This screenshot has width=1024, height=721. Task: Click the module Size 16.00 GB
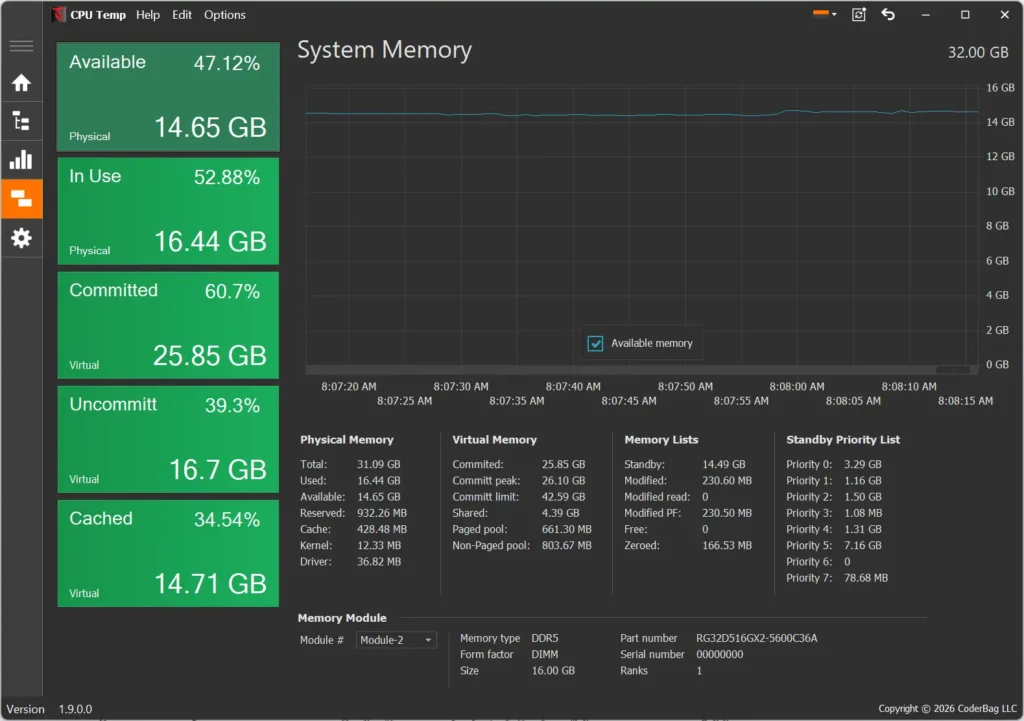pos(553,671)
